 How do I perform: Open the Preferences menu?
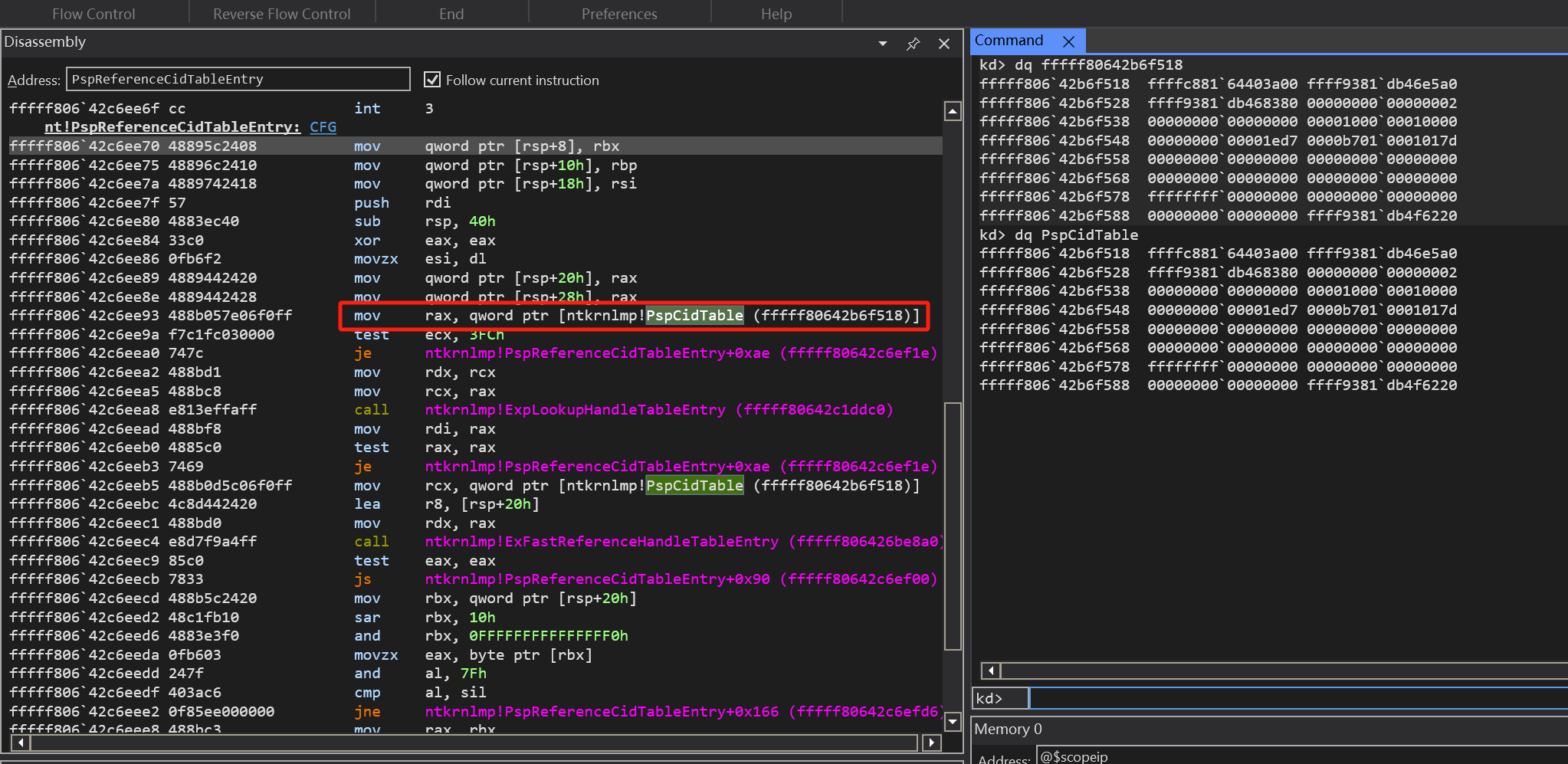point(619,14)
